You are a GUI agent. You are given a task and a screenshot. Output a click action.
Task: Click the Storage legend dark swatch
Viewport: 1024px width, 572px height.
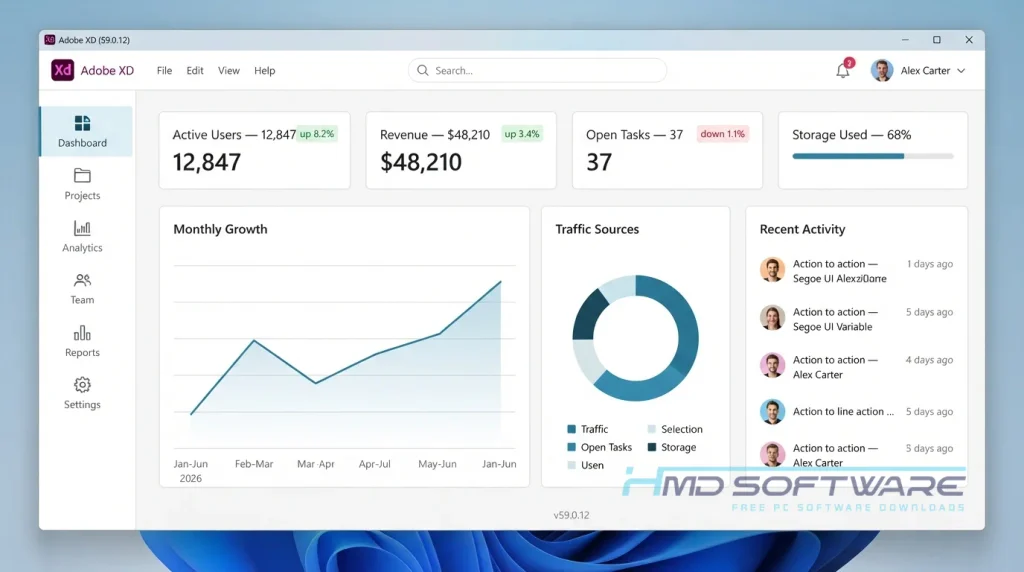[652, 447]
